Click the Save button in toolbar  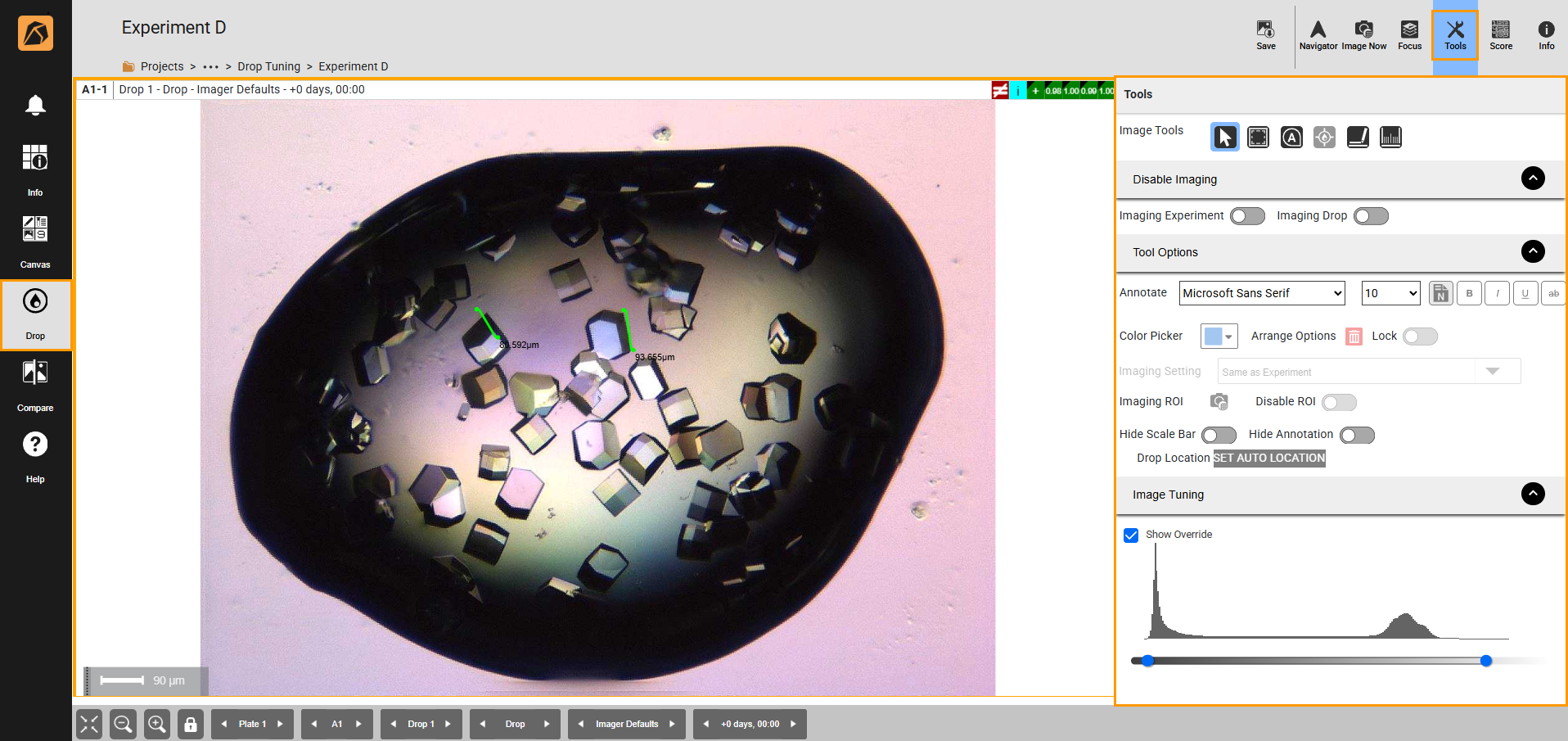tap(1265, 34)
